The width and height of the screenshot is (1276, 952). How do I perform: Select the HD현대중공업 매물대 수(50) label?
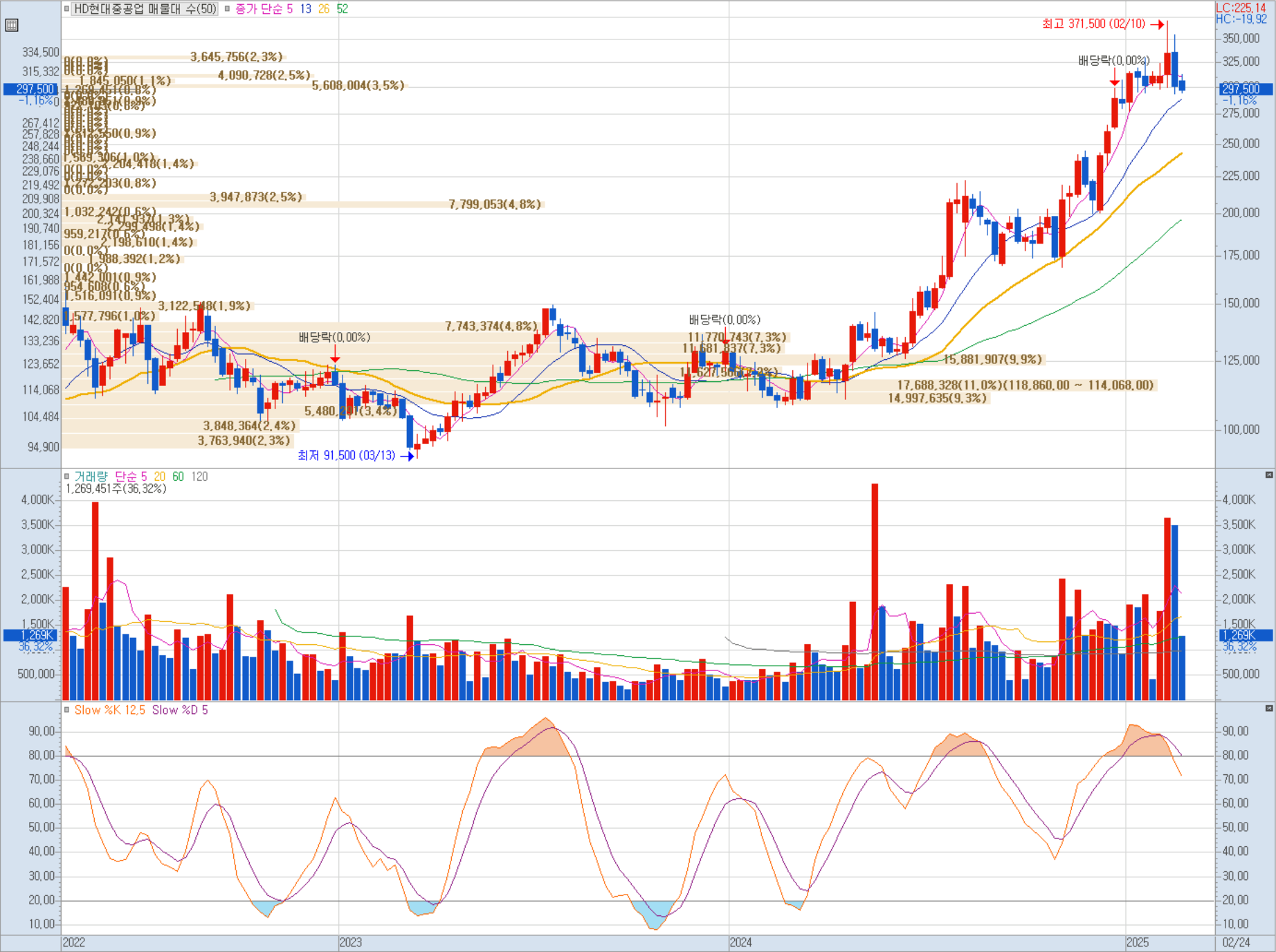coord(145,9)
